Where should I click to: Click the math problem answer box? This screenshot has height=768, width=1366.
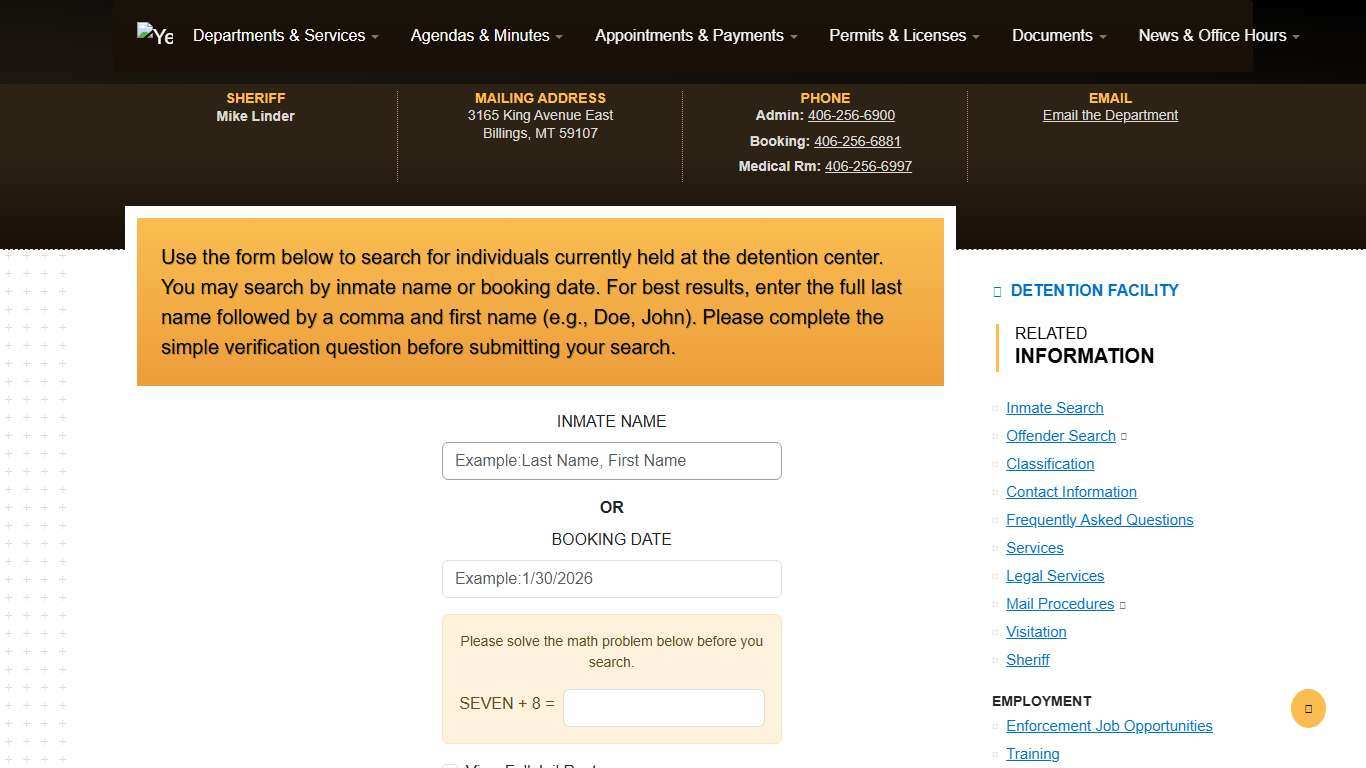click(663, 708)
